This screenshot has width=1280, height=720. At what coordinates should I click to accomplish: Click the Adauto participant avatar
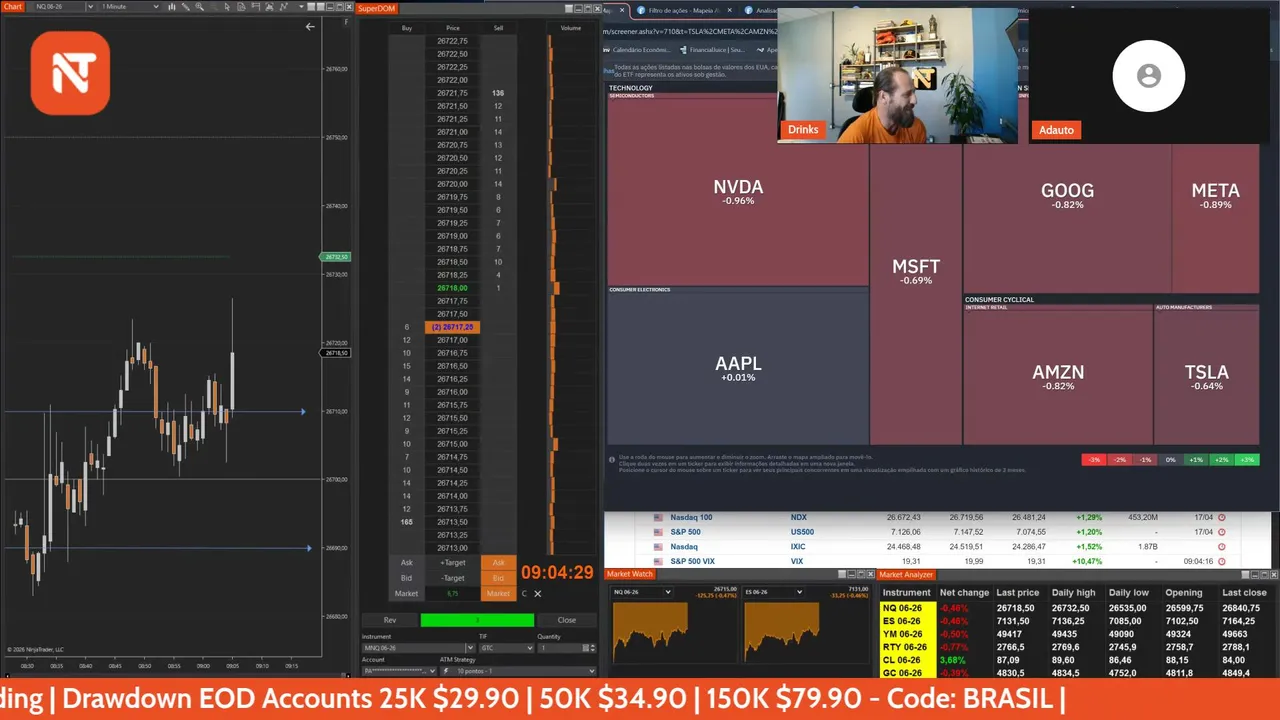coord(1148,76)
